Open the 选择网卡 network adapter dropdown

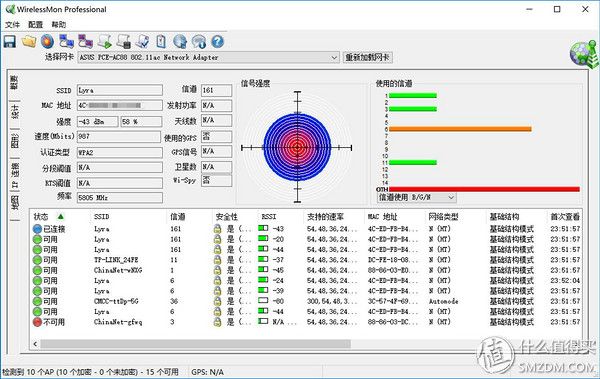(209, 57)
